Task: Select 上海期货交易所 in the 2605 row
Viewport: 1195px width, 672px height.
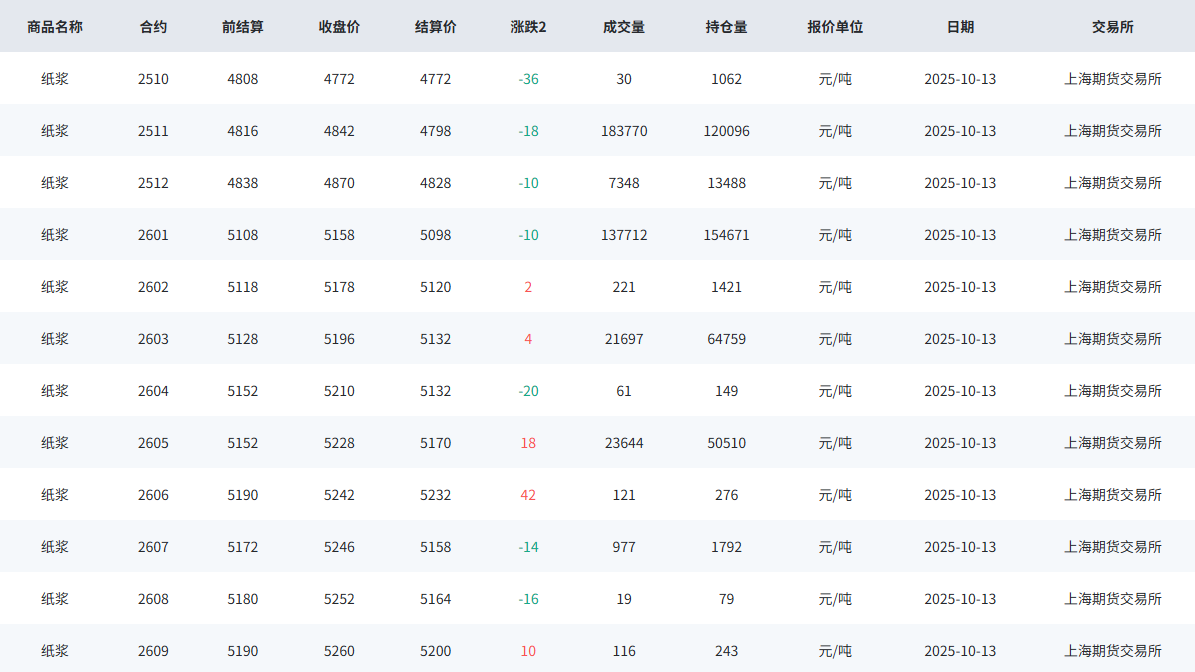Action: pyautogui.click(x=1112, y=443)
